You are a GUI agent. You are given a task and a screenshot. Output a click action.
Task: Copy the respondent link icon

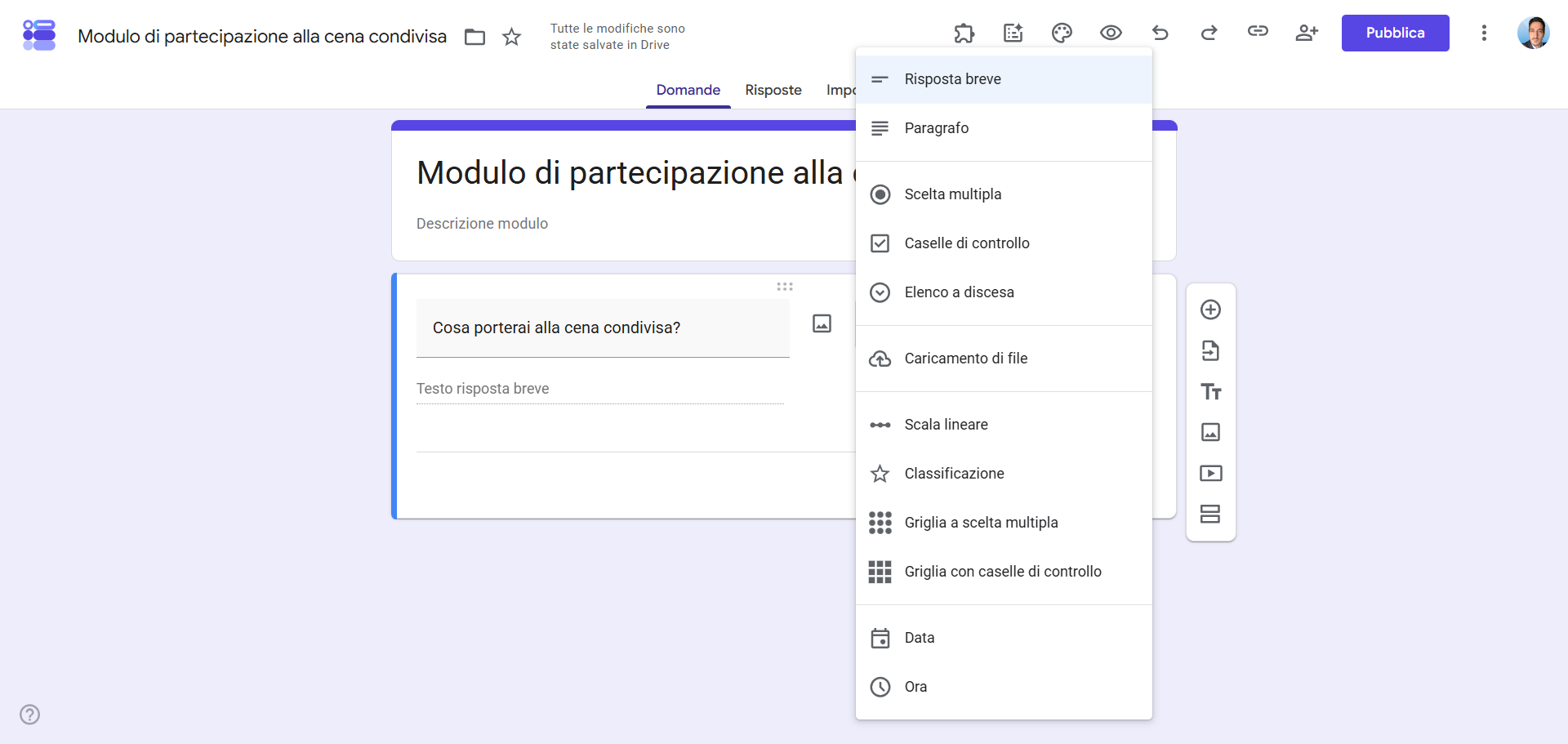pos(1258,31)
